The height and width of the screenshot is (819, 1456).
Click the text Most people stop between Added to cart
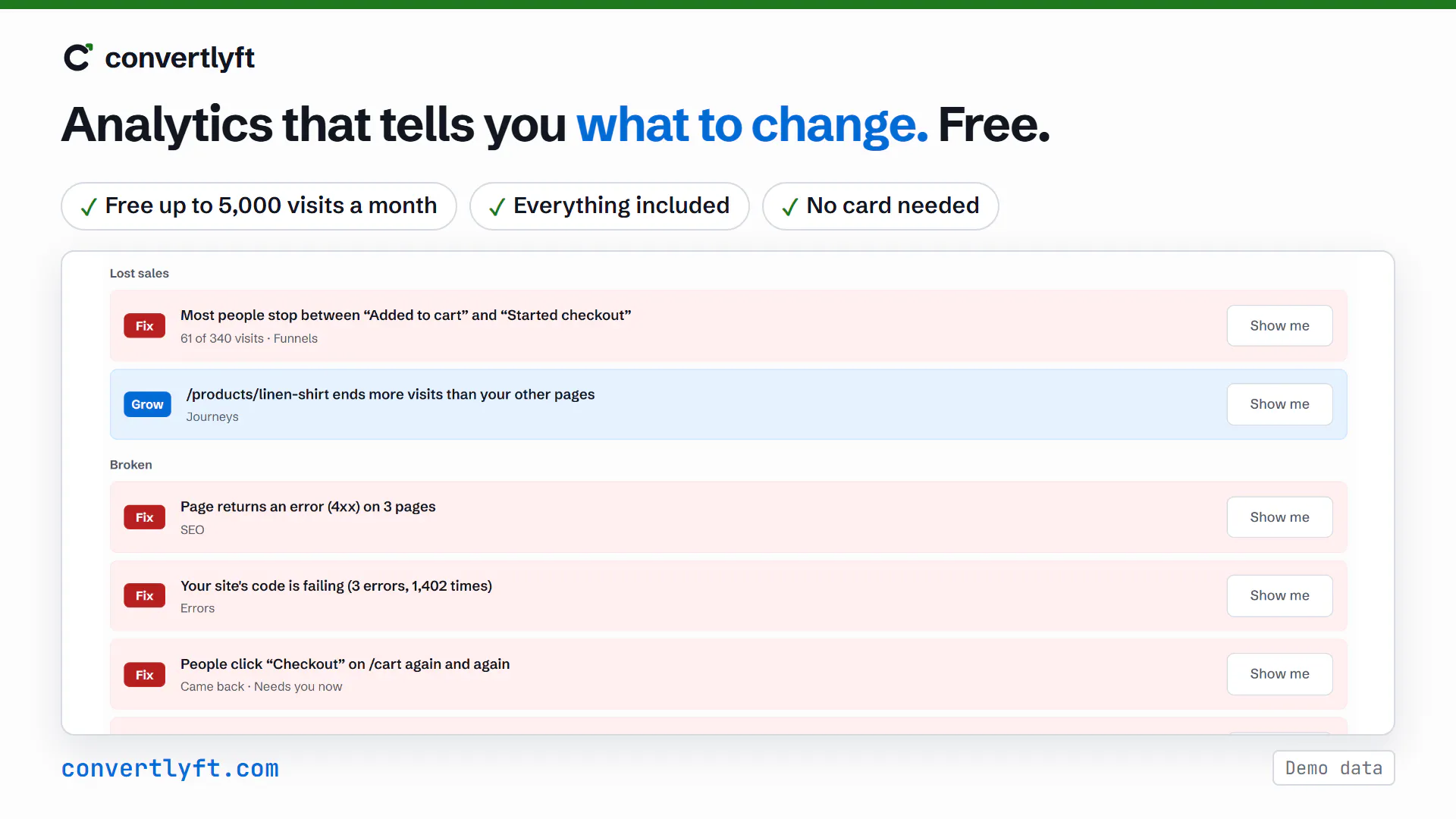coord(406,315)
